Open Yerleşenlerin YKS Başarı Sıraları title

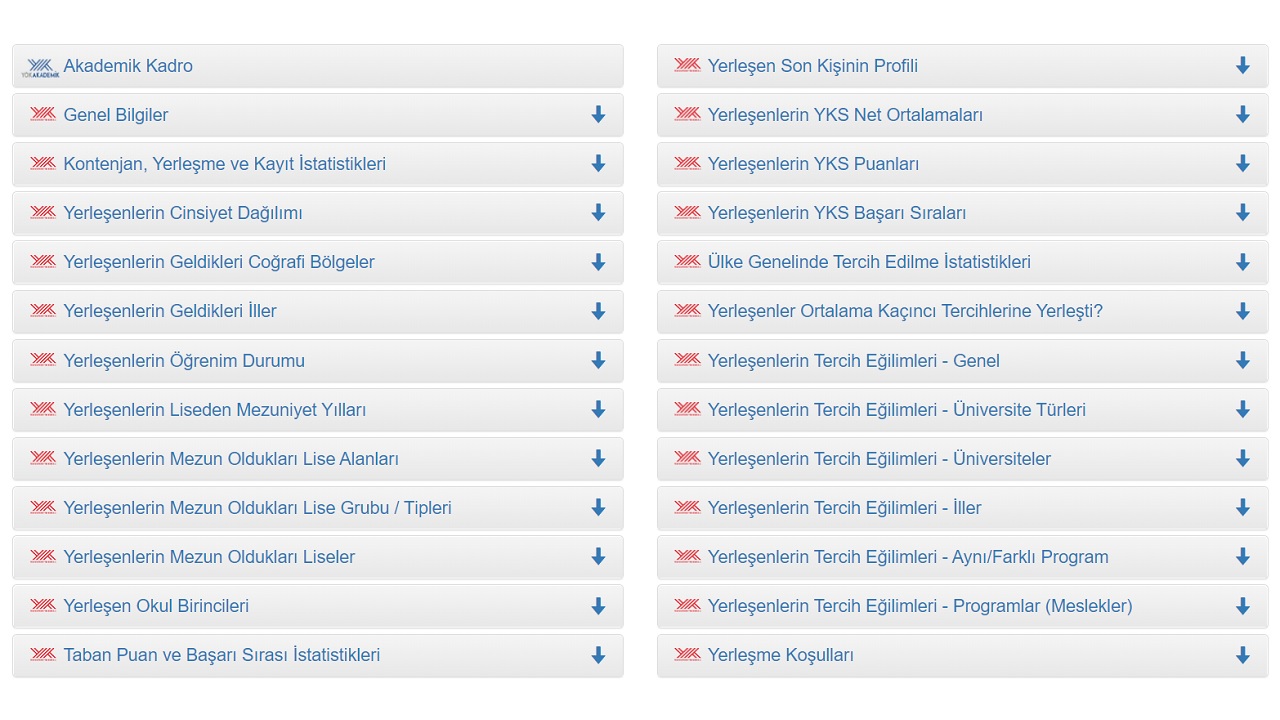pos(837,213)
